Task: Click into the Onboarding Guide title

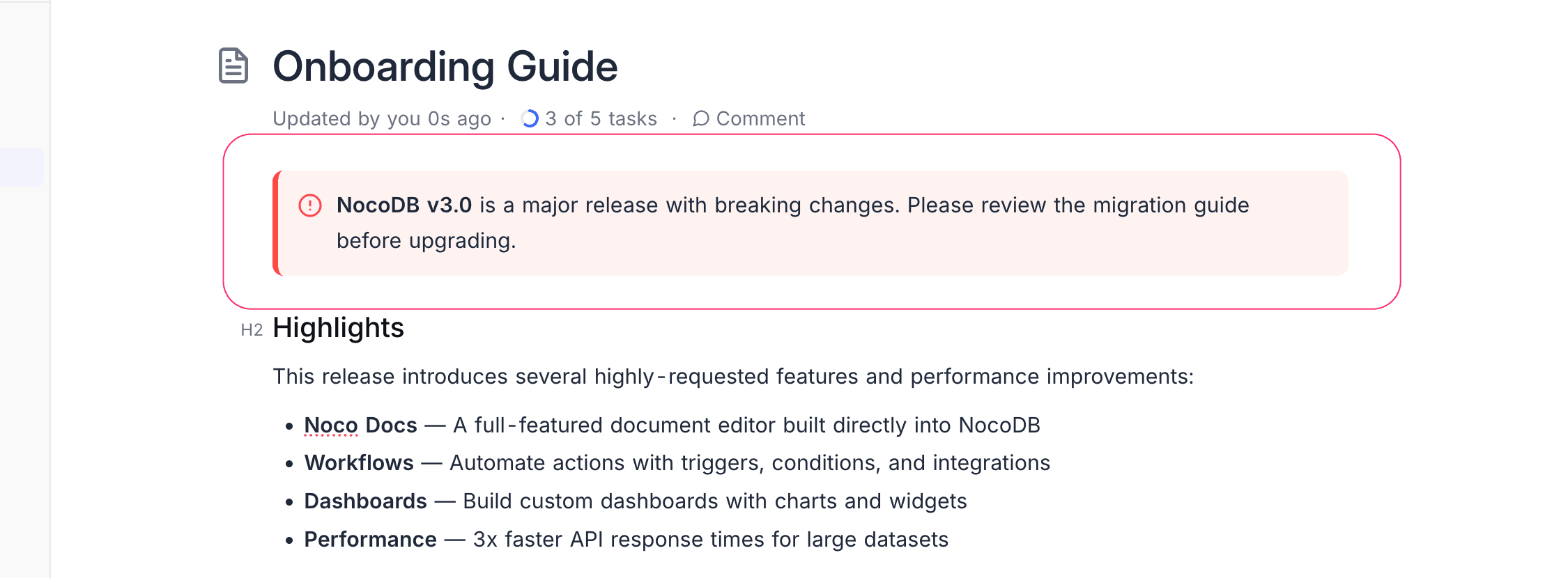Action: pos(445,67)
